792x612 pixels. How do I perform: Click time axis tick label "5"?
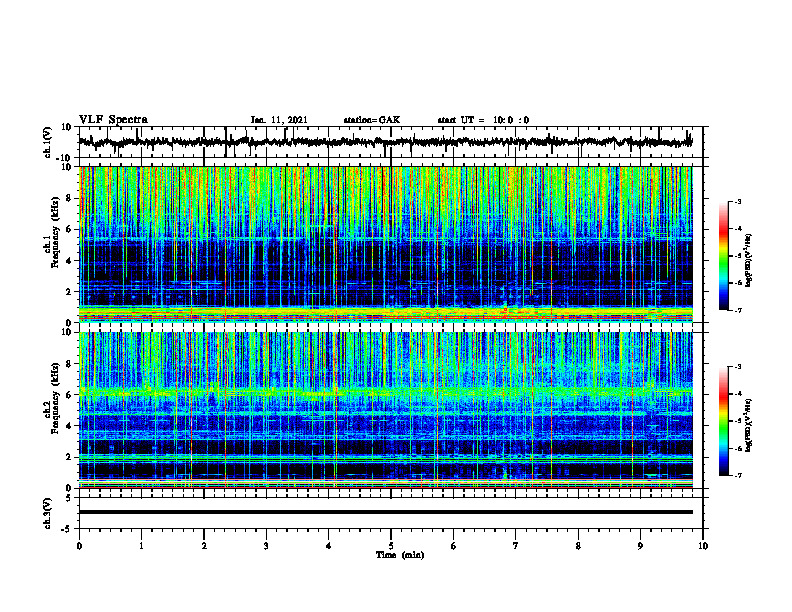pyautogui.click(x=391, y=546)
